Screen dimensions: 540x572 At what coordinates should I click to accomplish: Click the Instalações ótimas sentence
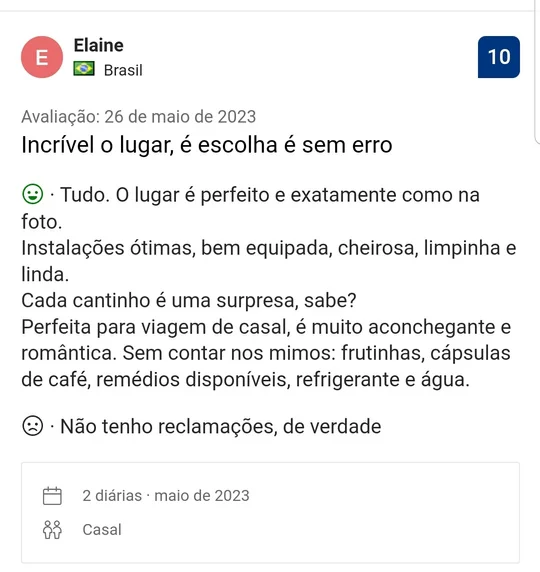click(269, 261)
